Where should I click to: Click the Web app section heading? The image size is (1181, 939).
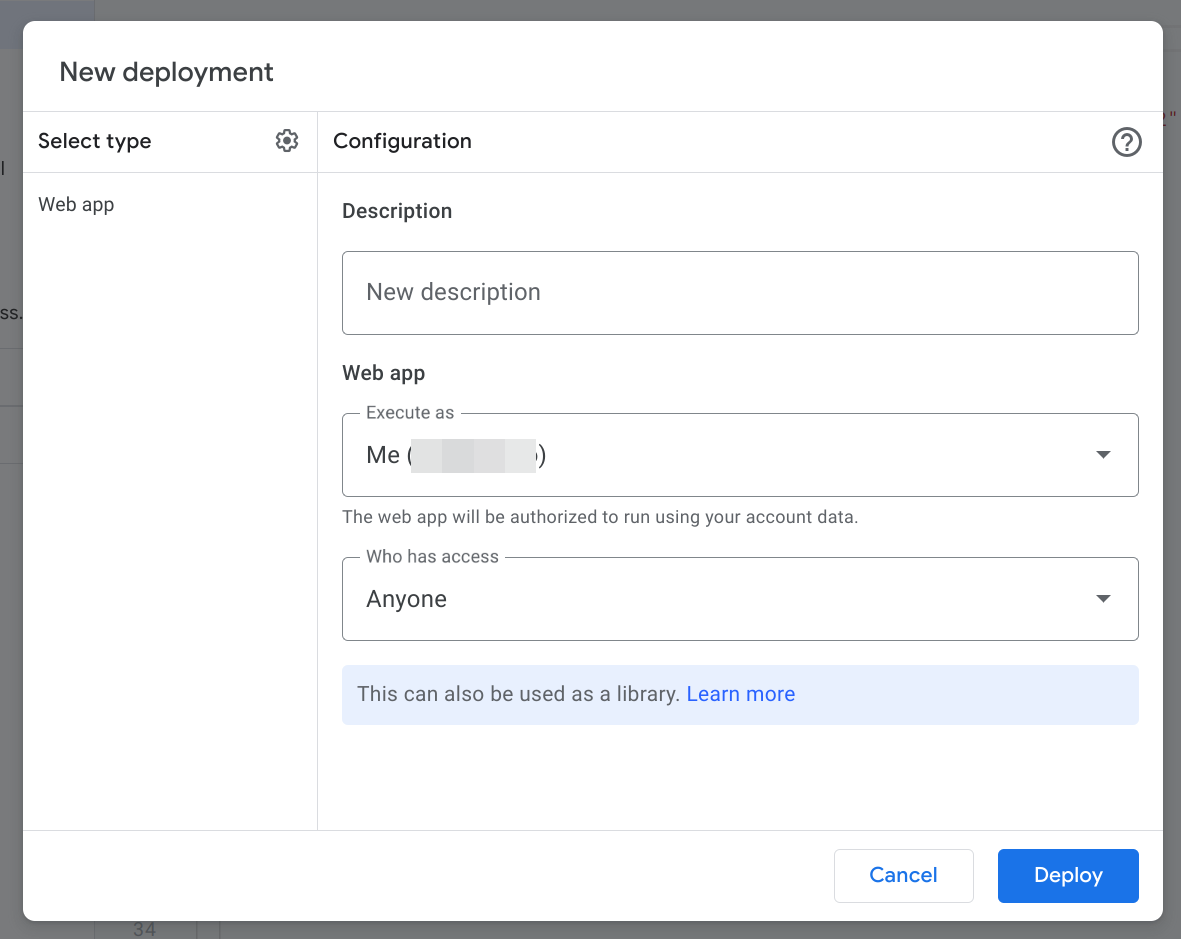click(x=383, y=373)
